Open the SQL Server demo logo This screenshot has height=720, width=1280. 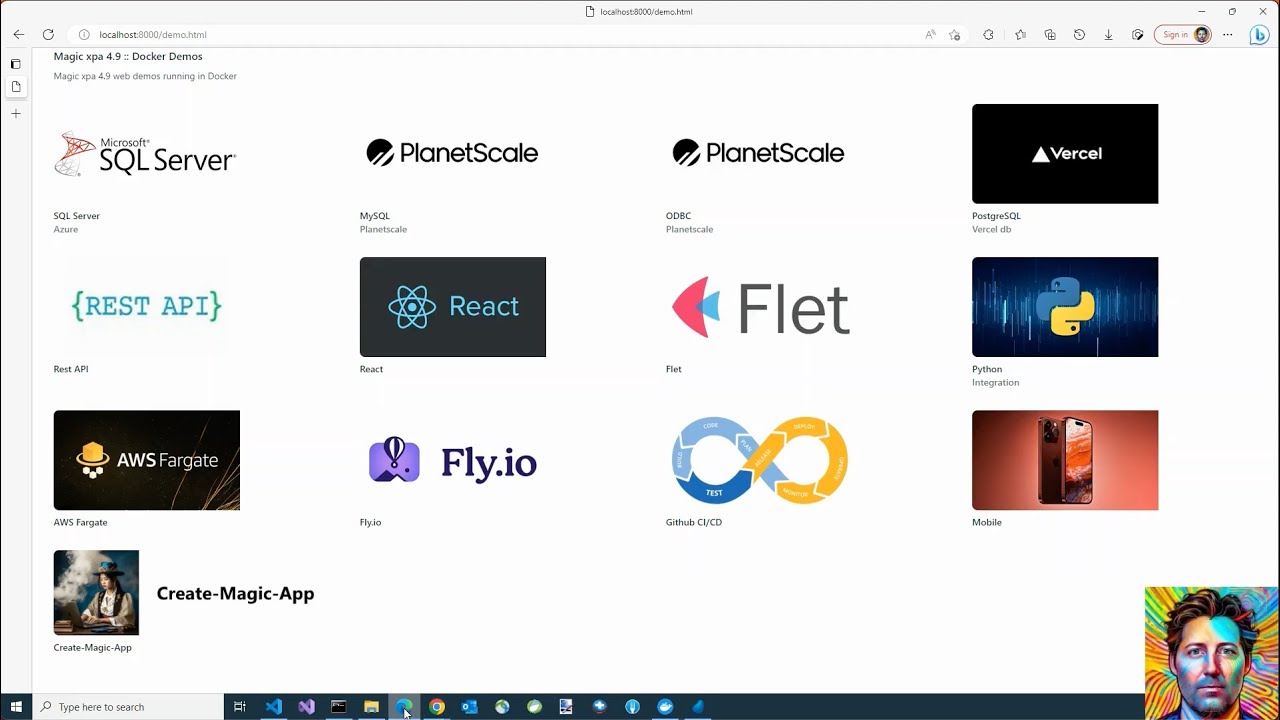point(146,154)
